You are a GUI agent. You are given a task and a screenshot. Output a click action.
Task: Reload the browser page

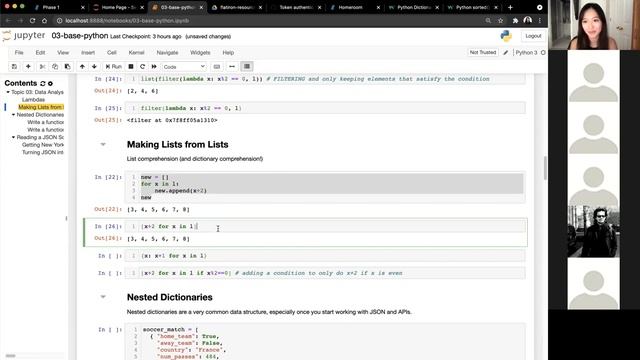tap(32, 20)
